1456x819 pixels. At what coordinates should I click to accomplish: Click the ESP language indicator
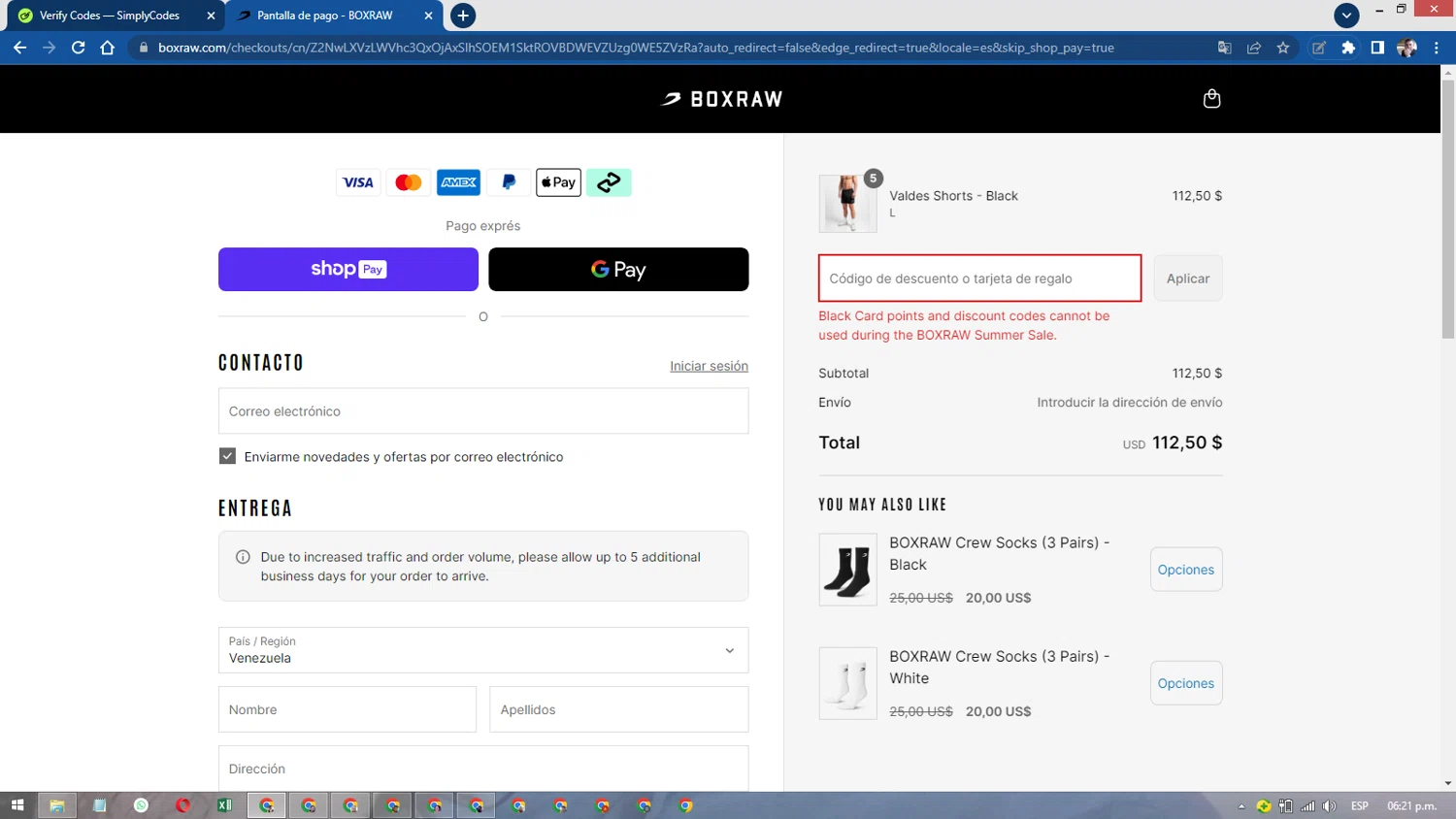[x=1360, y=806]
